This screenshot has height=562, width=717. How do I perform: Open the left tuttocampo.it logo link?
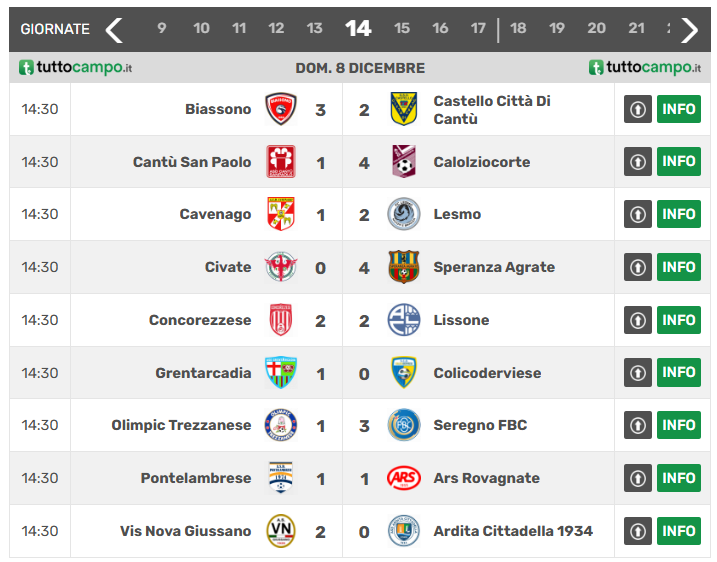coord(76,68)
